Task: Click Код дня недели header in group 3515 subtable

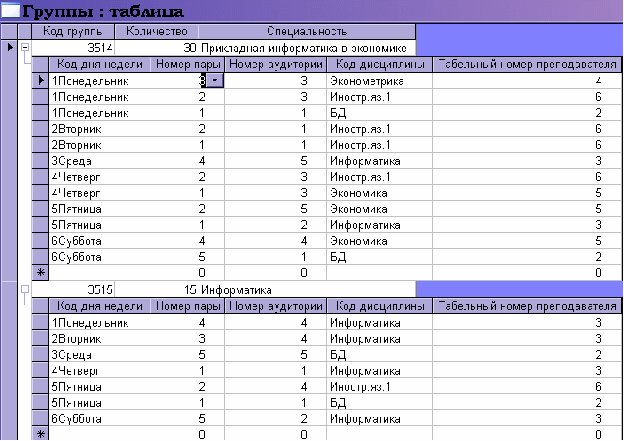Action: 99,306
